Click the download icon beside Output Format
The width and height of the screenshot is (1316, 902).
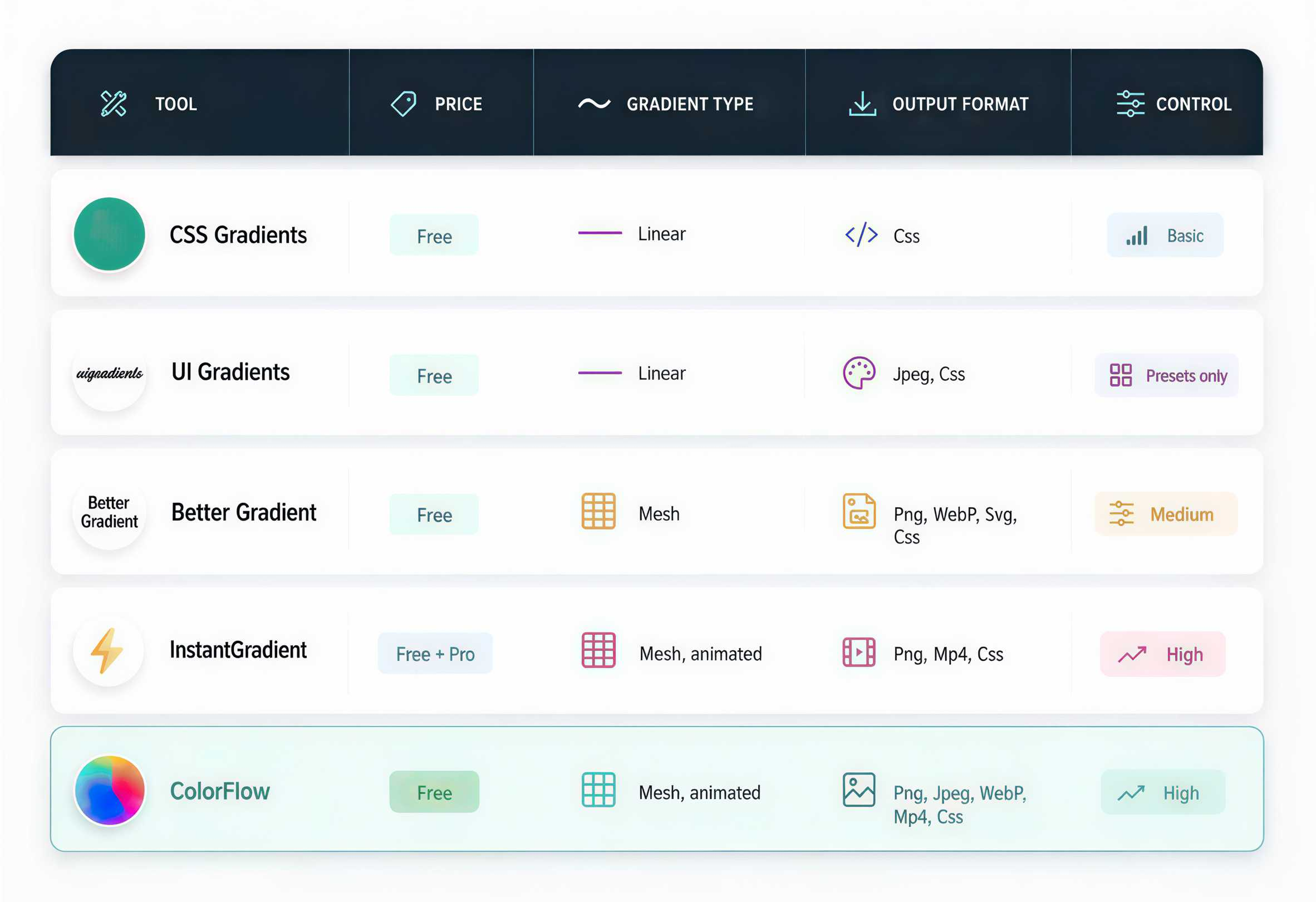[862, 104]
